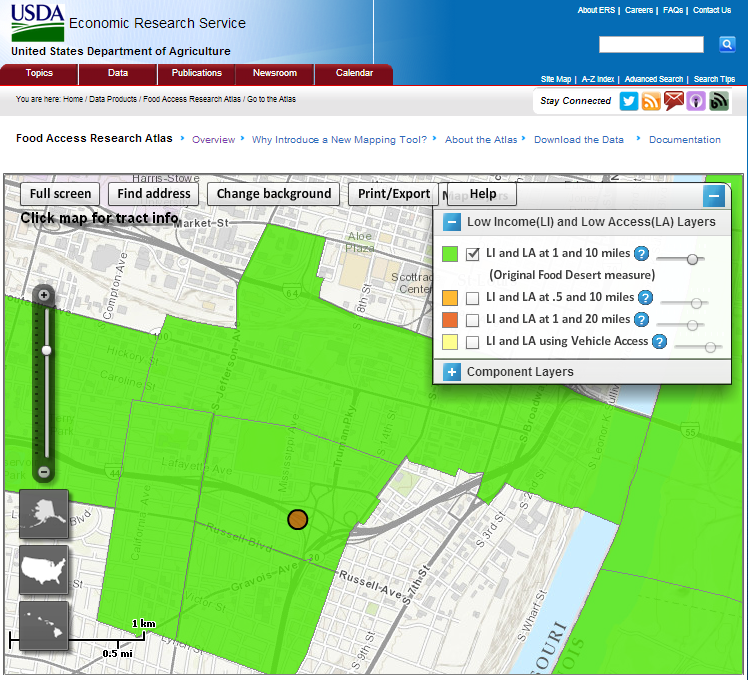This screenshot has width=748, height=680.
Task: Open Why Introduce a New Mapping Tool link
Action: point(339,140)
